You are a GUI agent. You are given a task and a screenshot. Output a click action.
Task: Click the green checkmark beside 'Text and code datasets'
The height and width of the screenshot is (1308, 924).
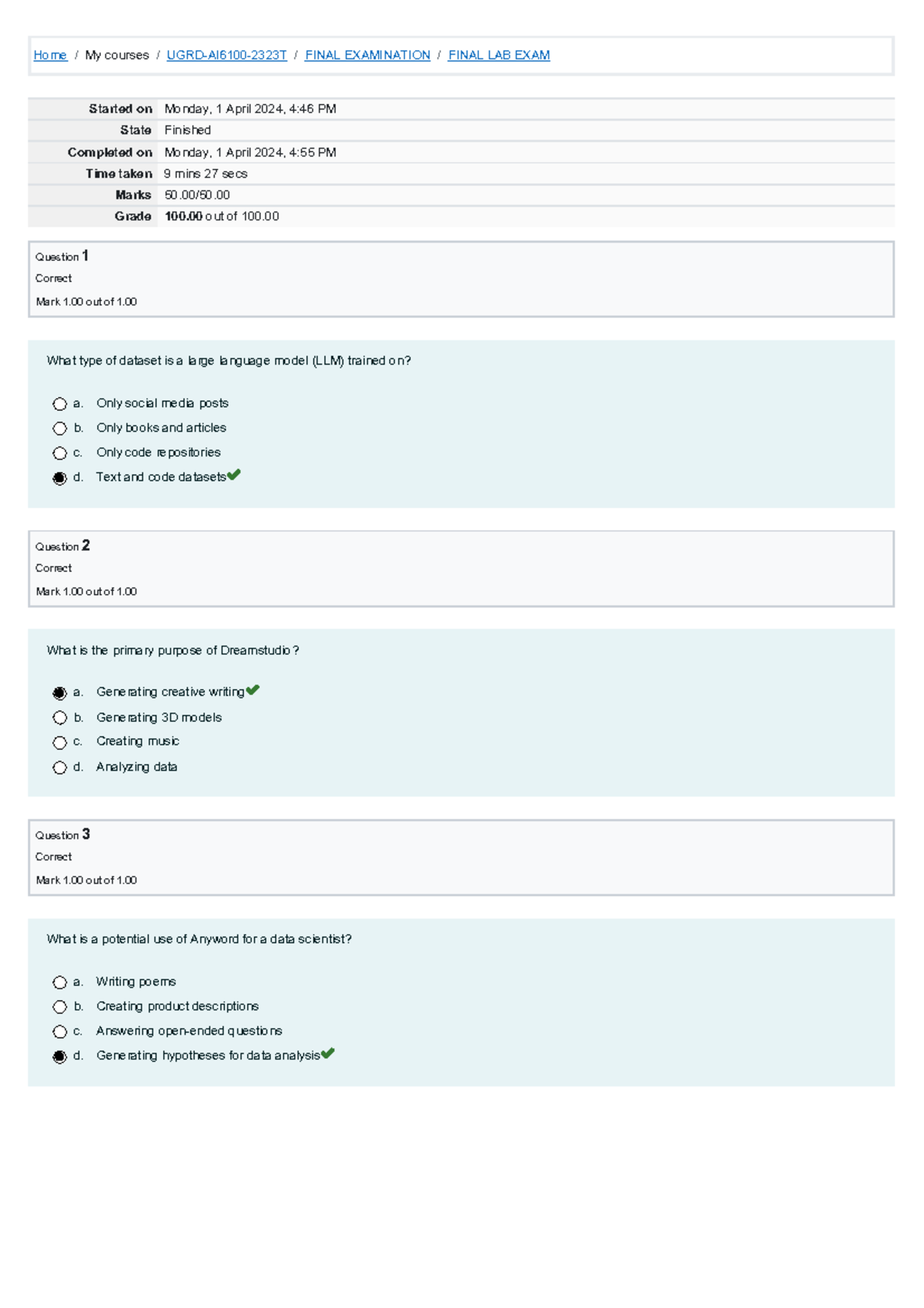tap(236, 476)
